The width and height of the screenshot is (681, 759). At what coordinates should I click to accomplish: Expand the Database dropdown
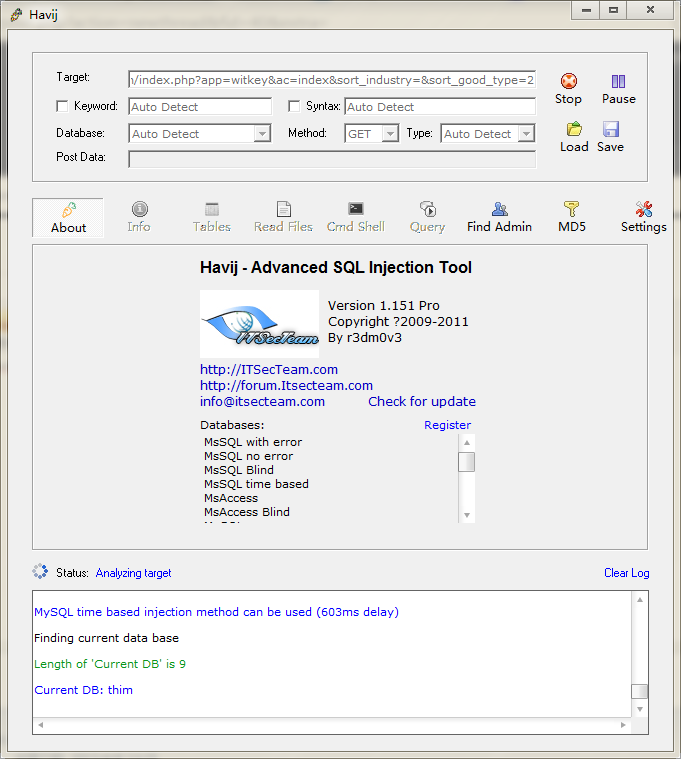pos(262,133)
